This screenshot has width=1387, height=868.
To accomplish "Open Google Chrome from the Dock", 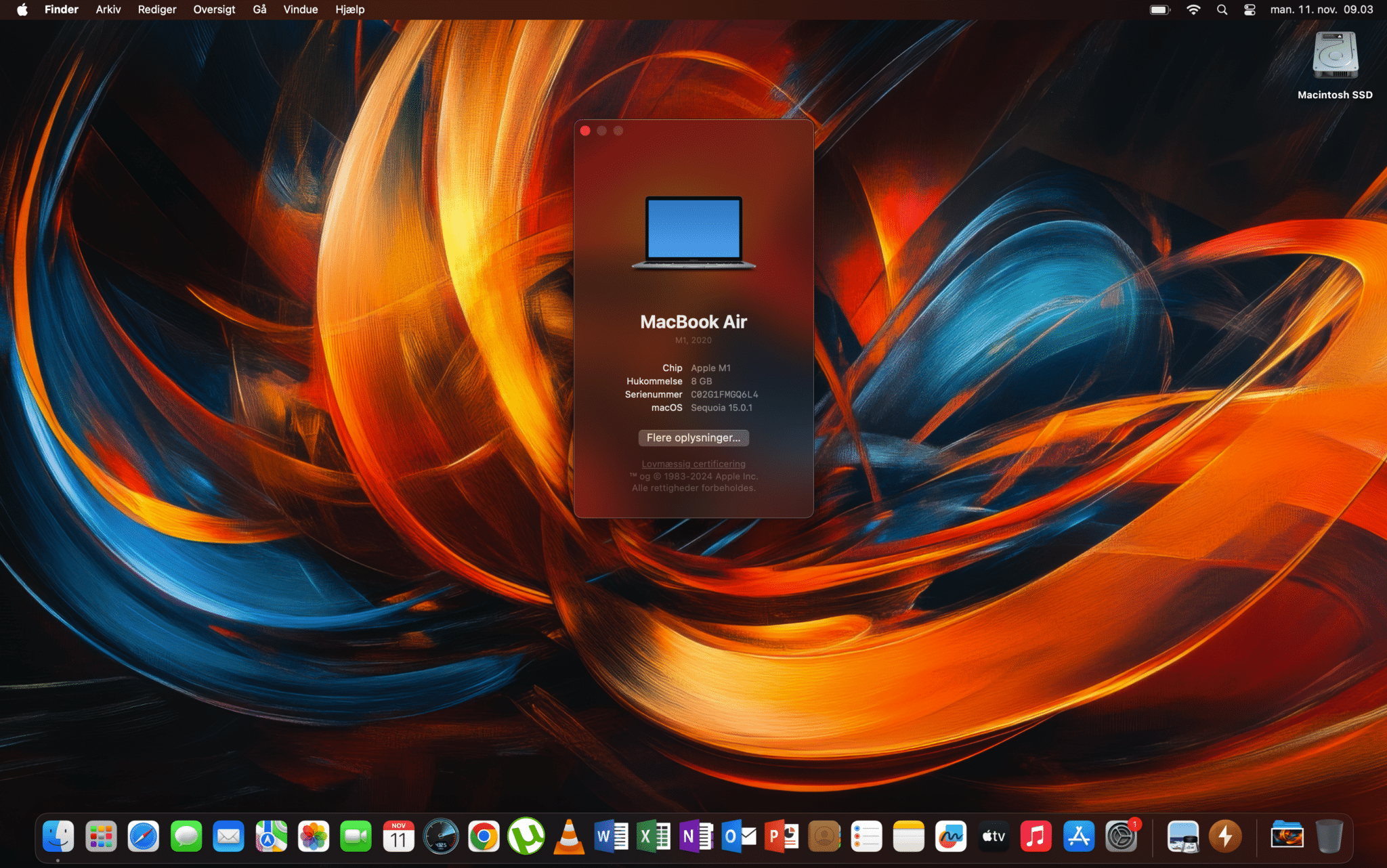I will click(484, 838).
